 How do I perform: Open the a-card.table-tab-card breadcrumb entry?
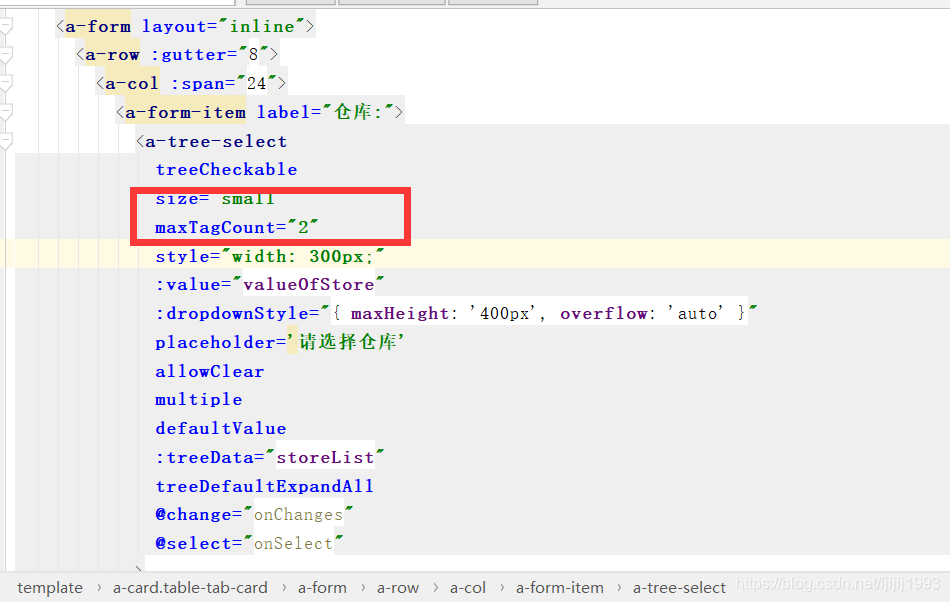tap(190, 587)
